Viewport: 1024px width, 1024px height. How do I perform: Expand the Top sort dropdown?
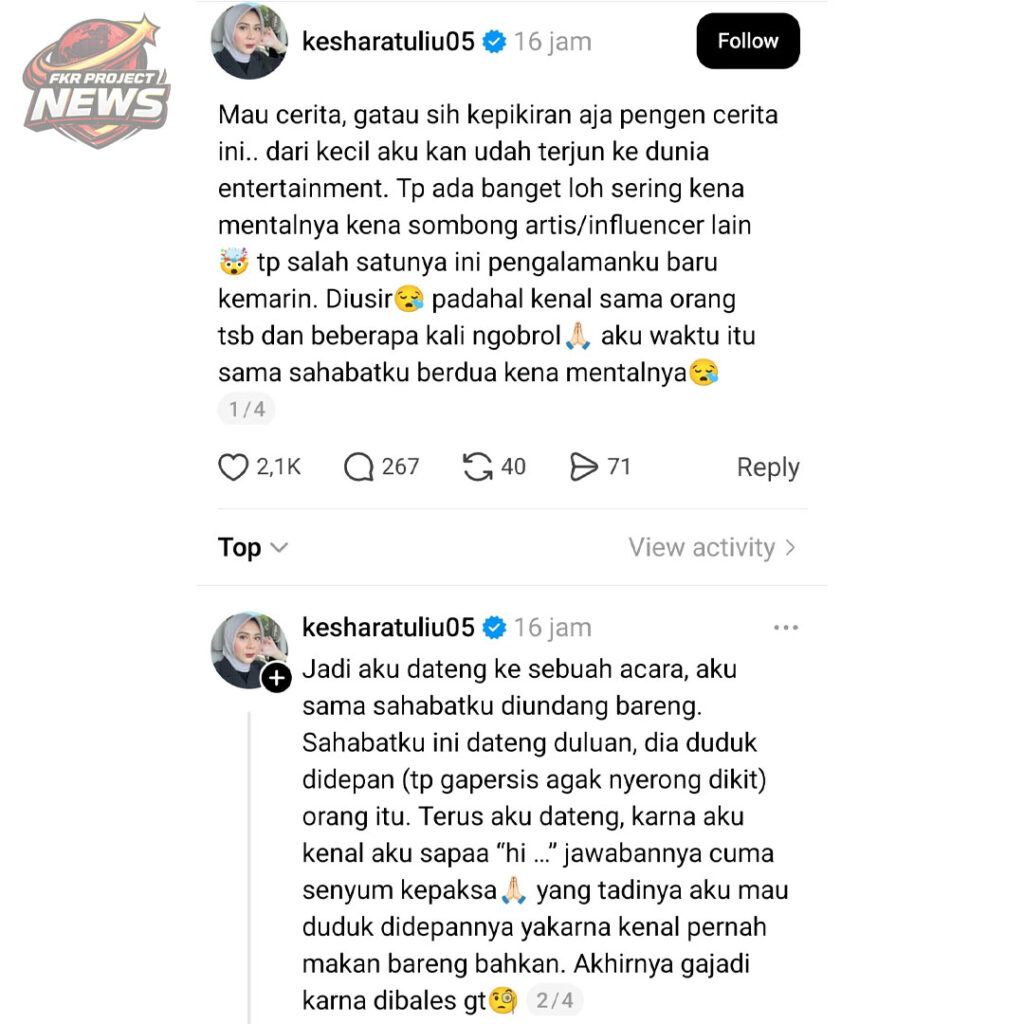click(x=253, y=547)
